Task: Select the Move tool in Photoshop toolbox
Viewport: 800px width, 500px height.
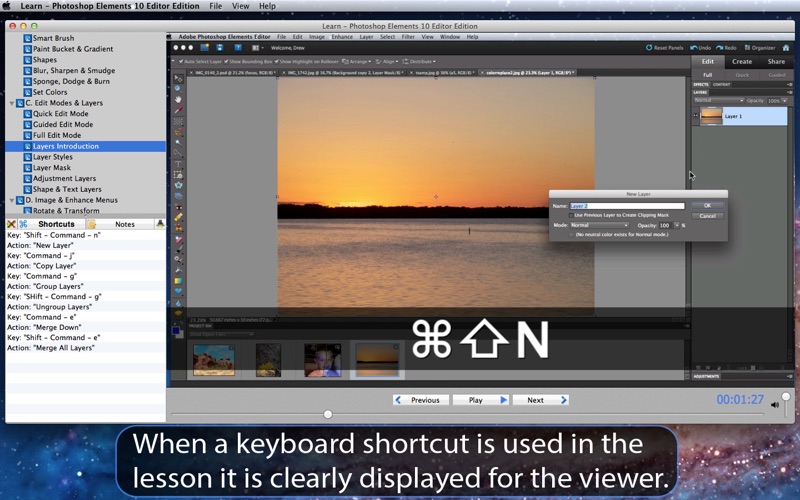Action: 178,79
